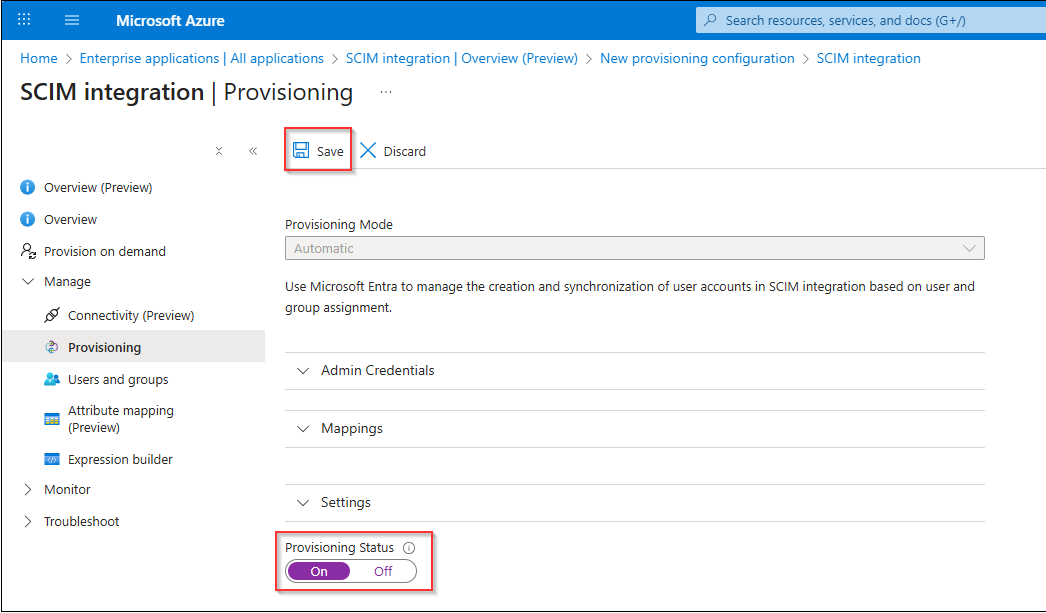Expand the Admin Credentials section
The image size is (1046, 613).
click(634, 371)
